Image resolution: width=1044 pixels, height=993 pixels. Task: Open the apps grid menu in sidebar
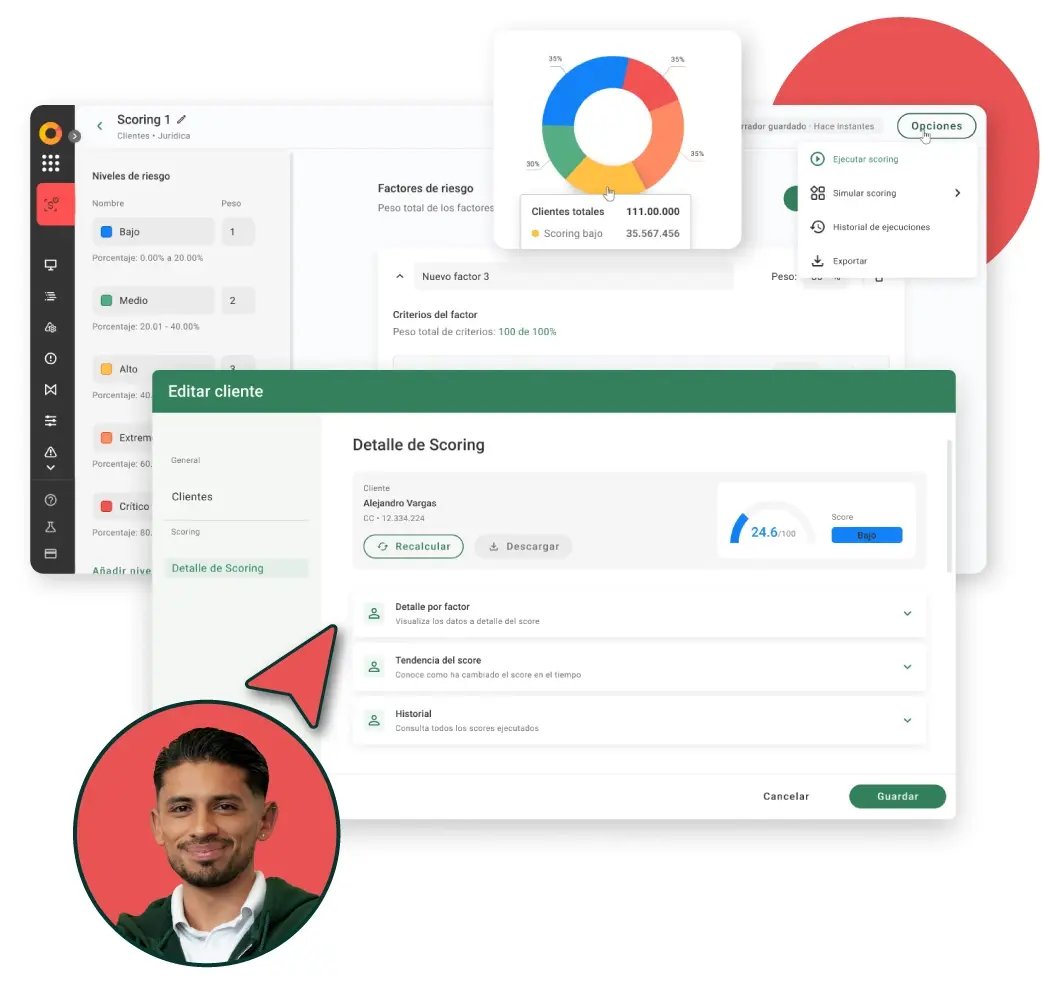tap(51, 163)
